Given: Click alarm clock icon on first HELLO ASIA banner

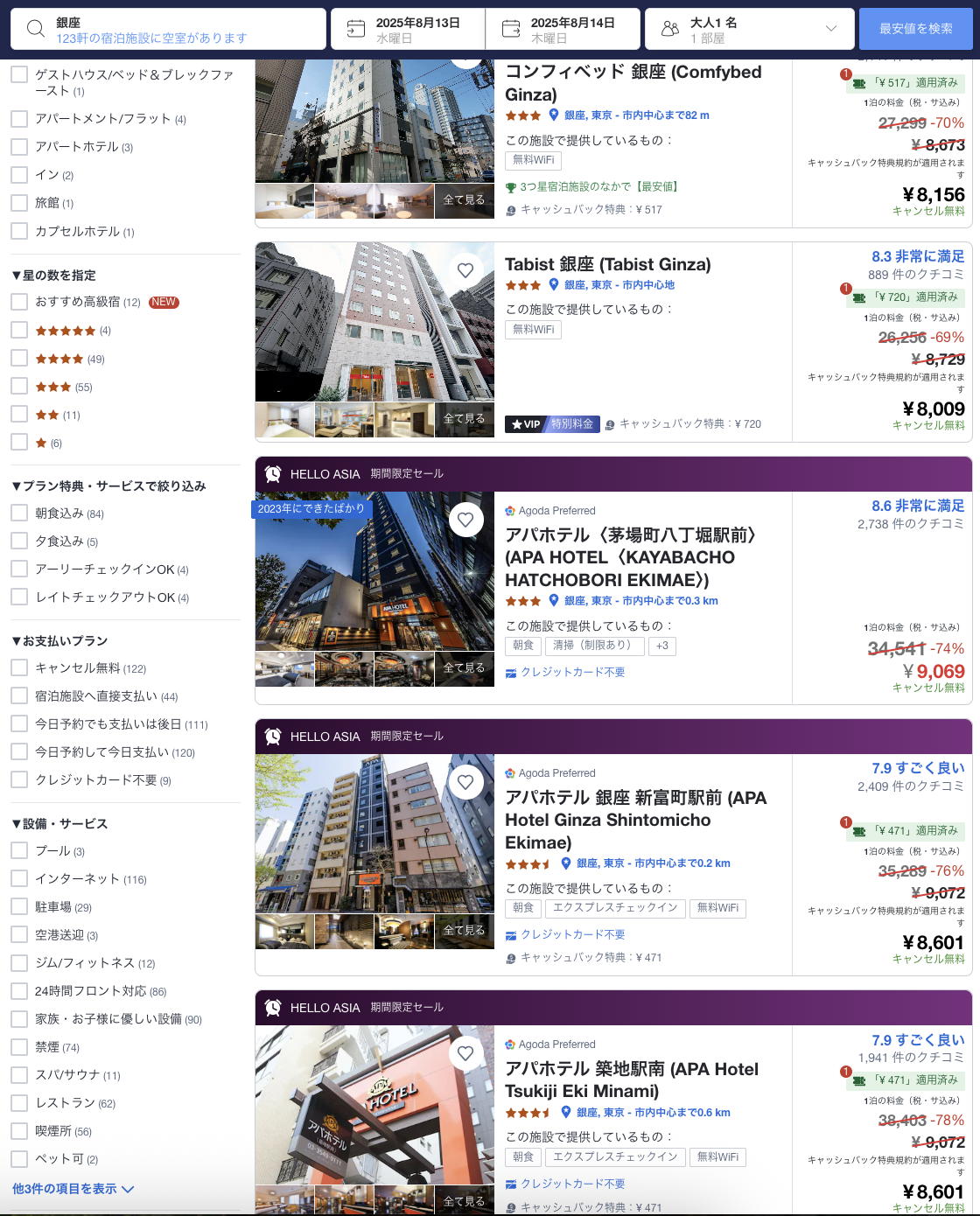Looking at the screenshot, I should pyautogui.click(x=273, y=473).
